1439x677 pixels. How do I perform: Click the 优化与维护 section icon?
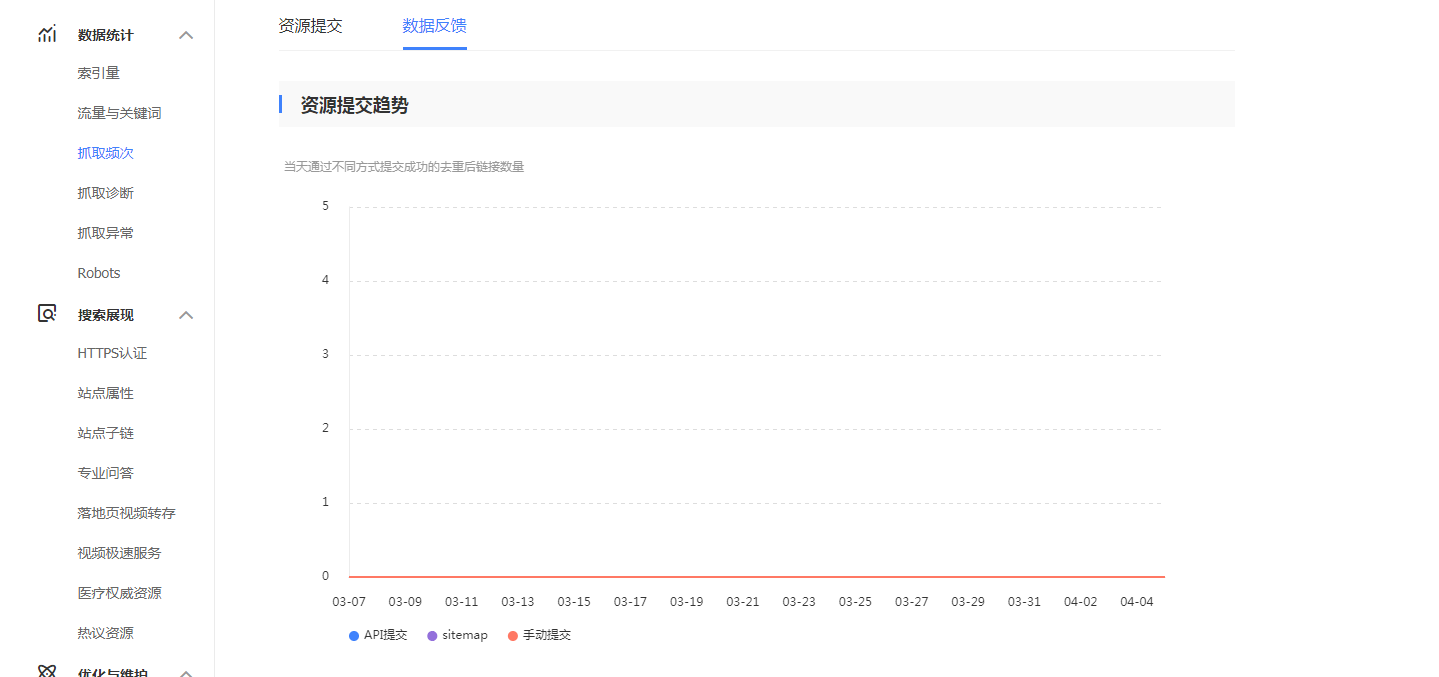(47, 672)
